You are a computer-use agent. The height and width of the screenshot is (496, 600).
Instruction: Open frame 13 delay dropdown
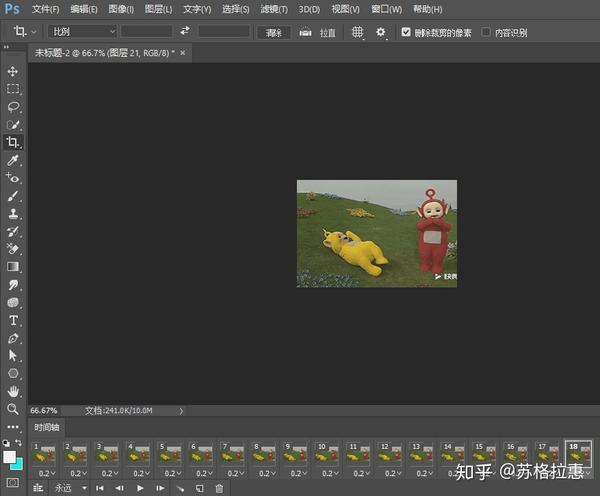(425, 473)
